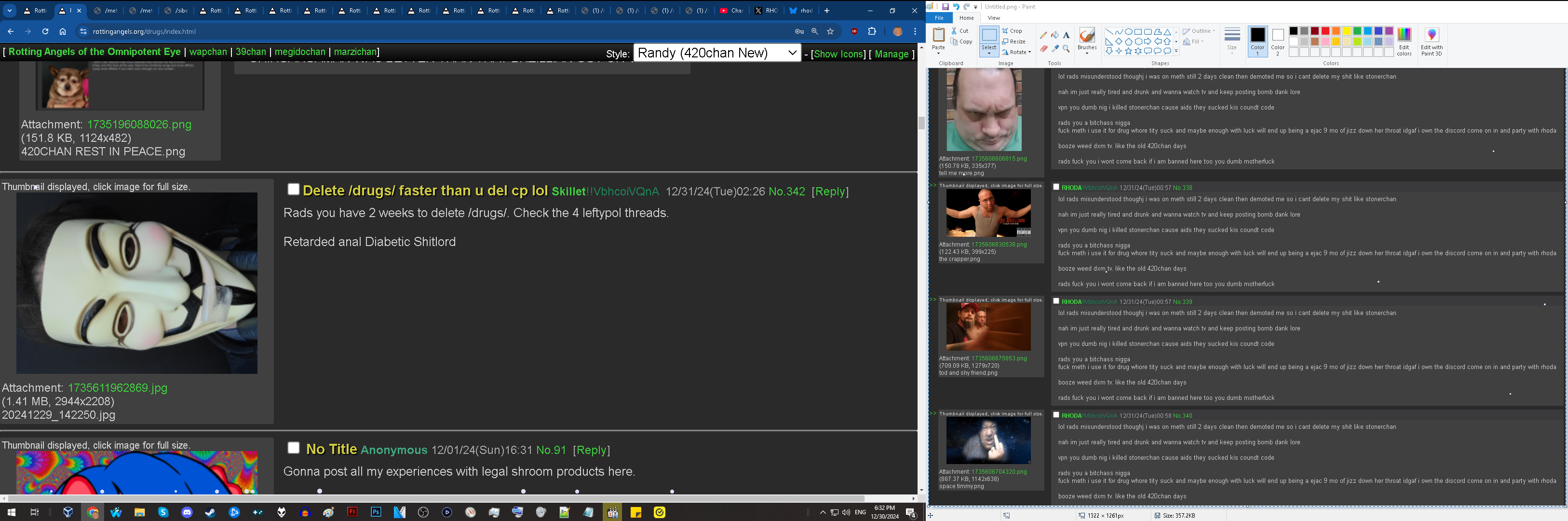Open attachment 1735611962869.jpg link
This screenshot has width=1568, height=521.
tap(118, 387)
